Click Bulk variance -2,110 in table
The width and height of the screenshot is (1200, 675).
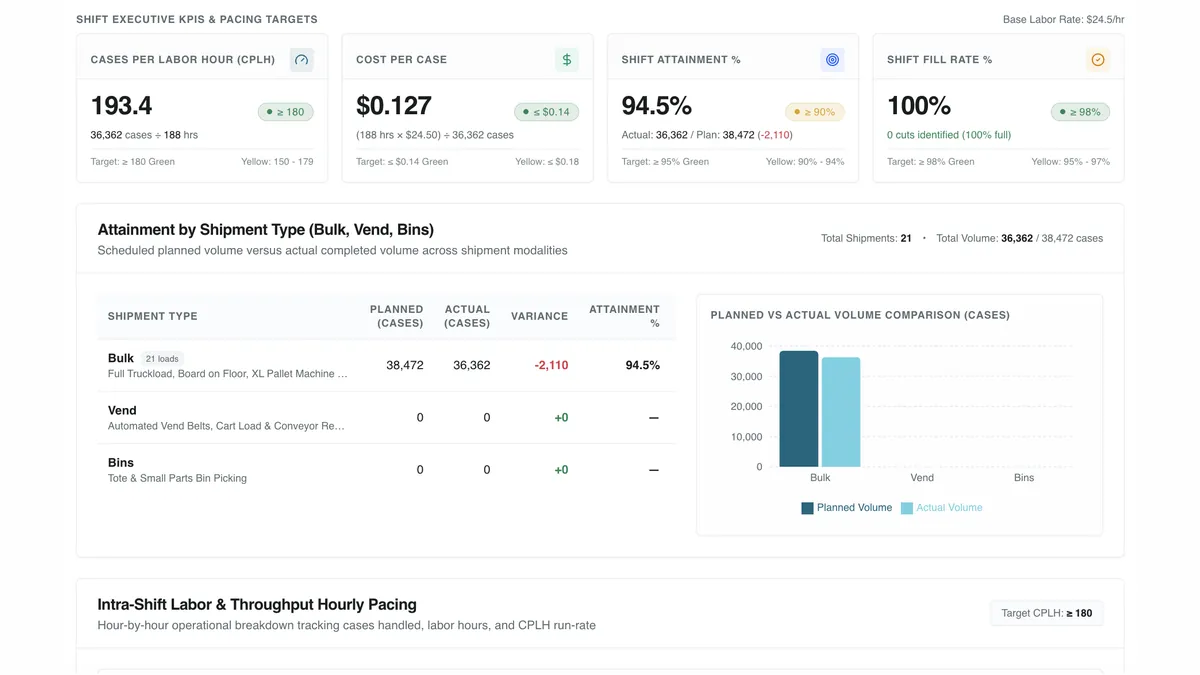coord(552,365)
